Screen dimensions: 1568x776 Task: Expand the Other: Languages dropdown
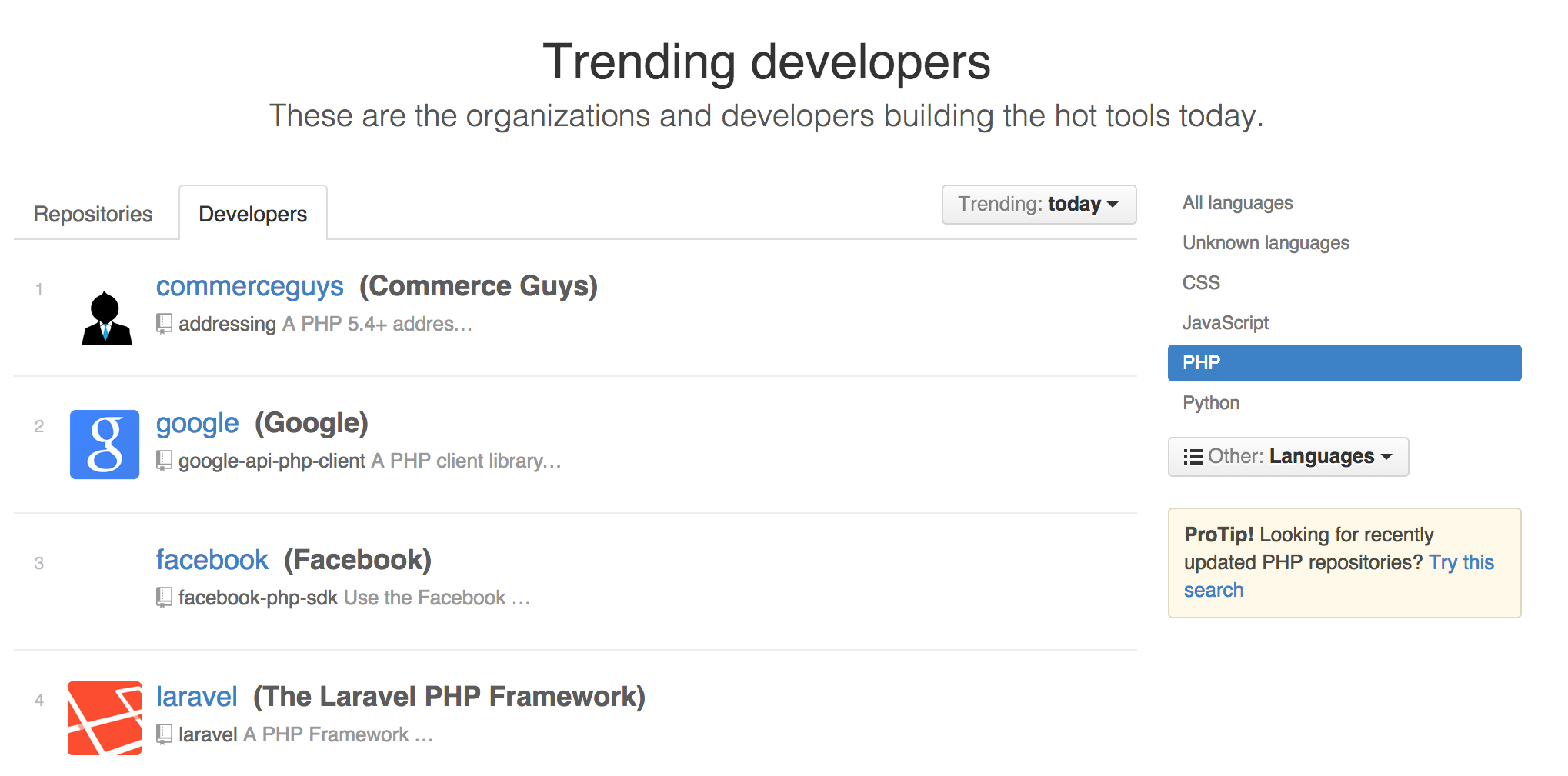pos(1288,457)
